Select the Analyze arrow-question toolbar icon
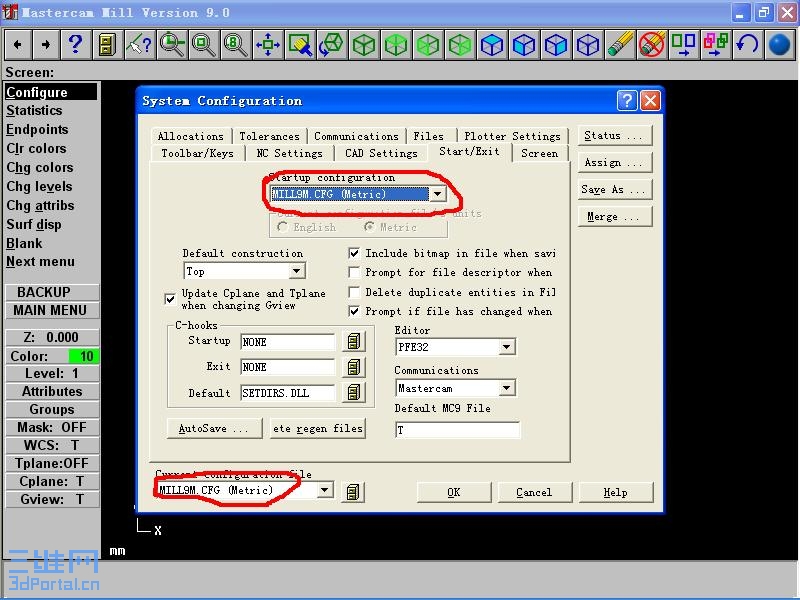Screen dimensions: 800x600 139,45
